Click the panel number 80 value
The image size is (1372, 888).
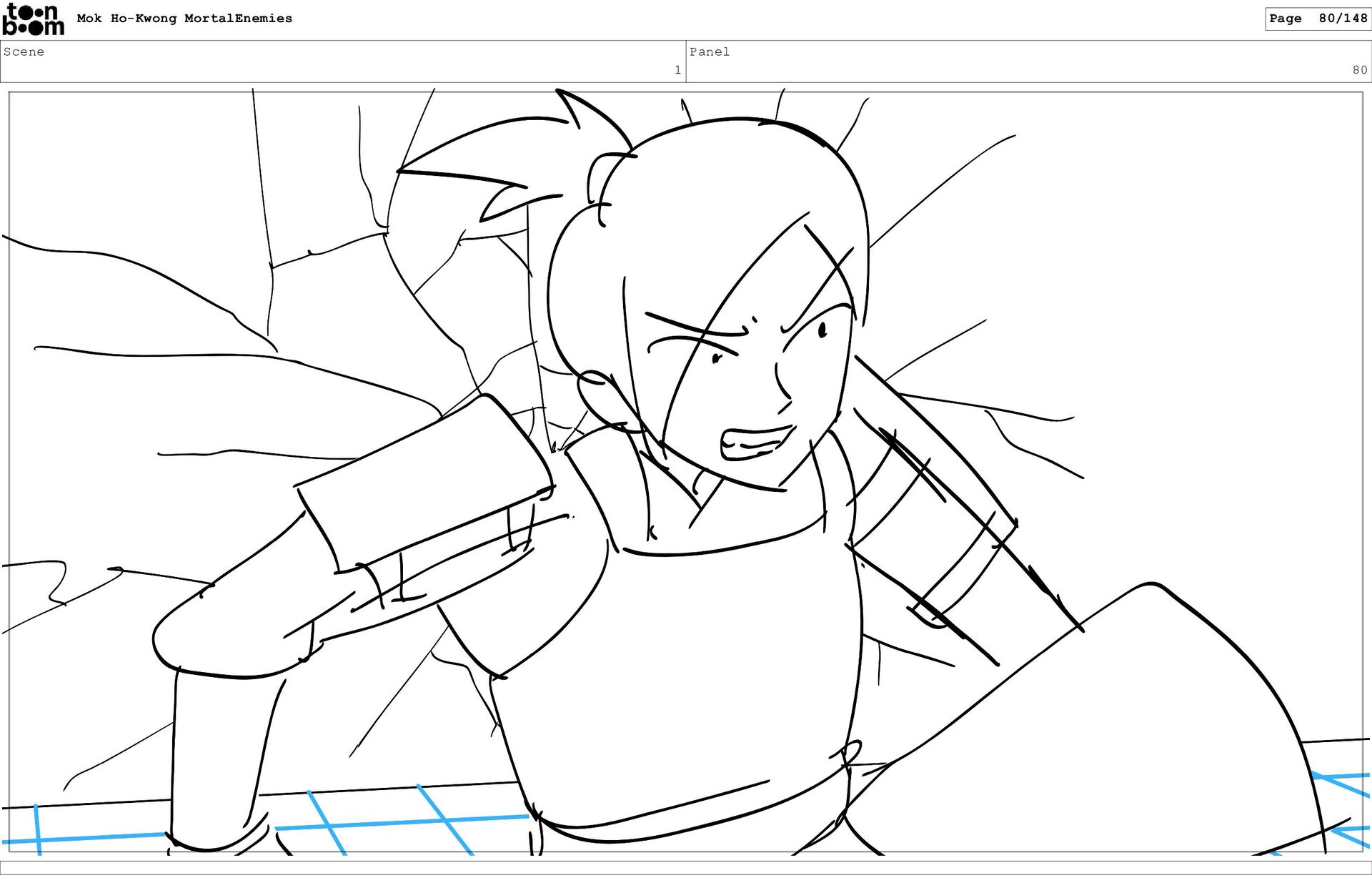1359,70
